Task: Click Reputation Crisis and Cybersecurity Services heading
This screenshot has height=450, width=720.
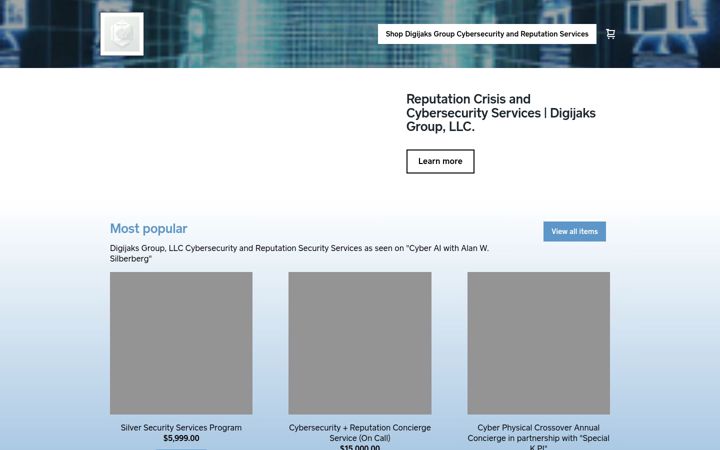Action: click(x=501, y=113)
